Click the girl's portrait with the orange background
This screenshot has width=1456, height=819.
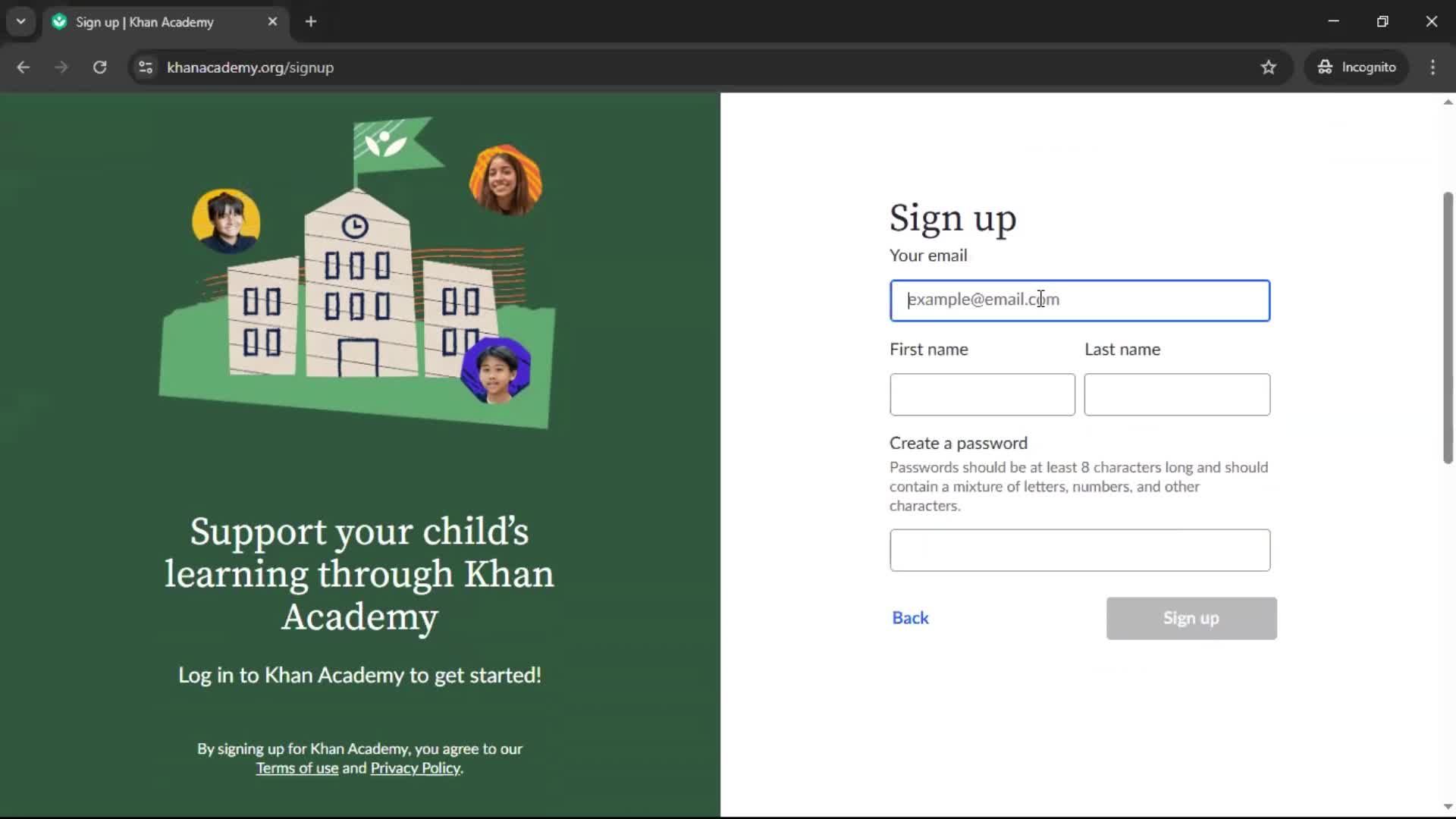pos(505,180)
